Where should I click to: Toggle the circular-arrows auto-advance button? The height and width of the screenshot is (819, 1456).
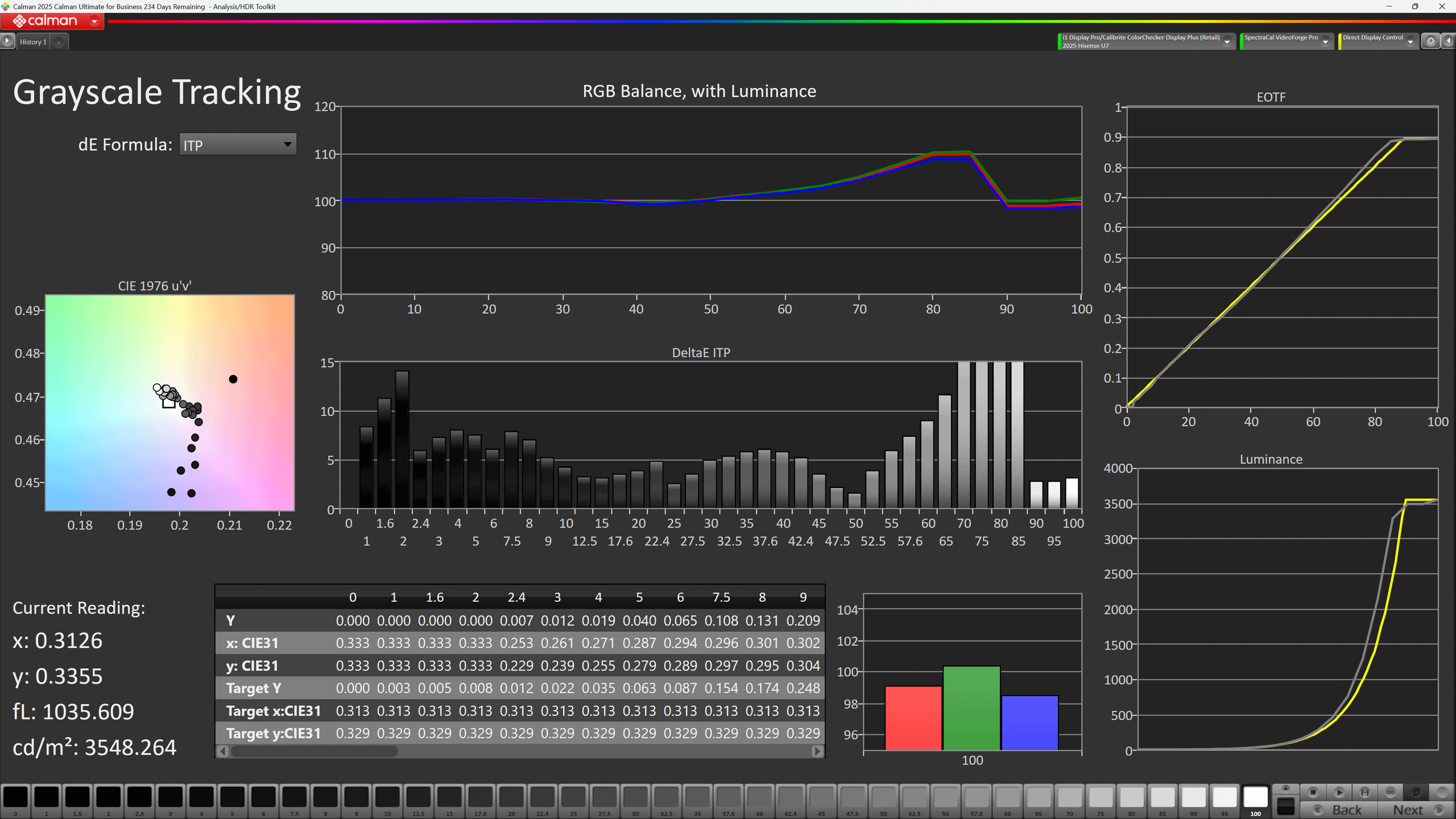[1416, 792]
